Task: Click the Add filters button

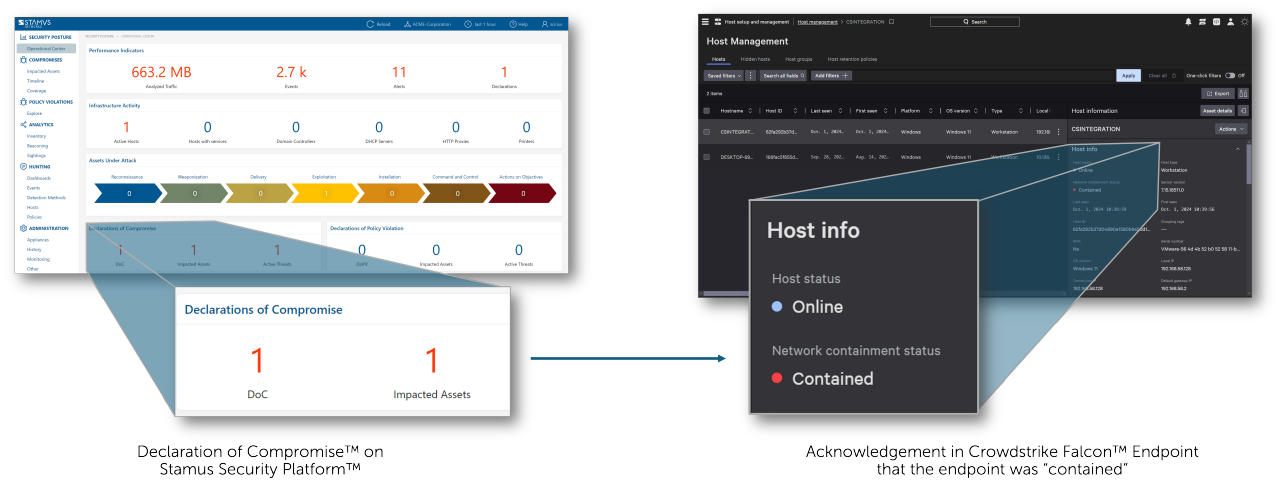Action: click(x=831, y=75)
